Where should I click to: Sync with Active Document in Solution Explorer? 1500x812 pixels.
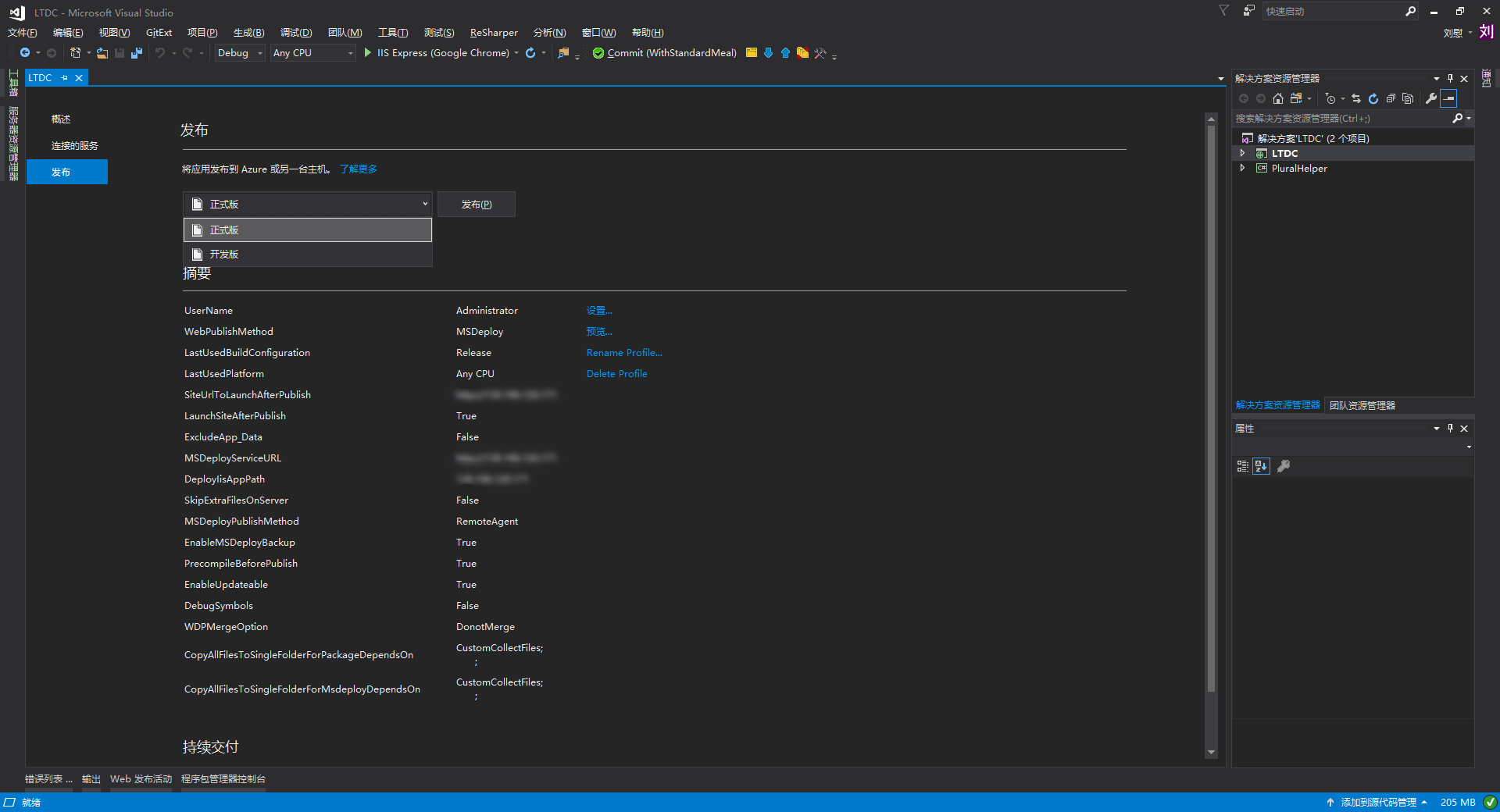(x=1356, y=98)
